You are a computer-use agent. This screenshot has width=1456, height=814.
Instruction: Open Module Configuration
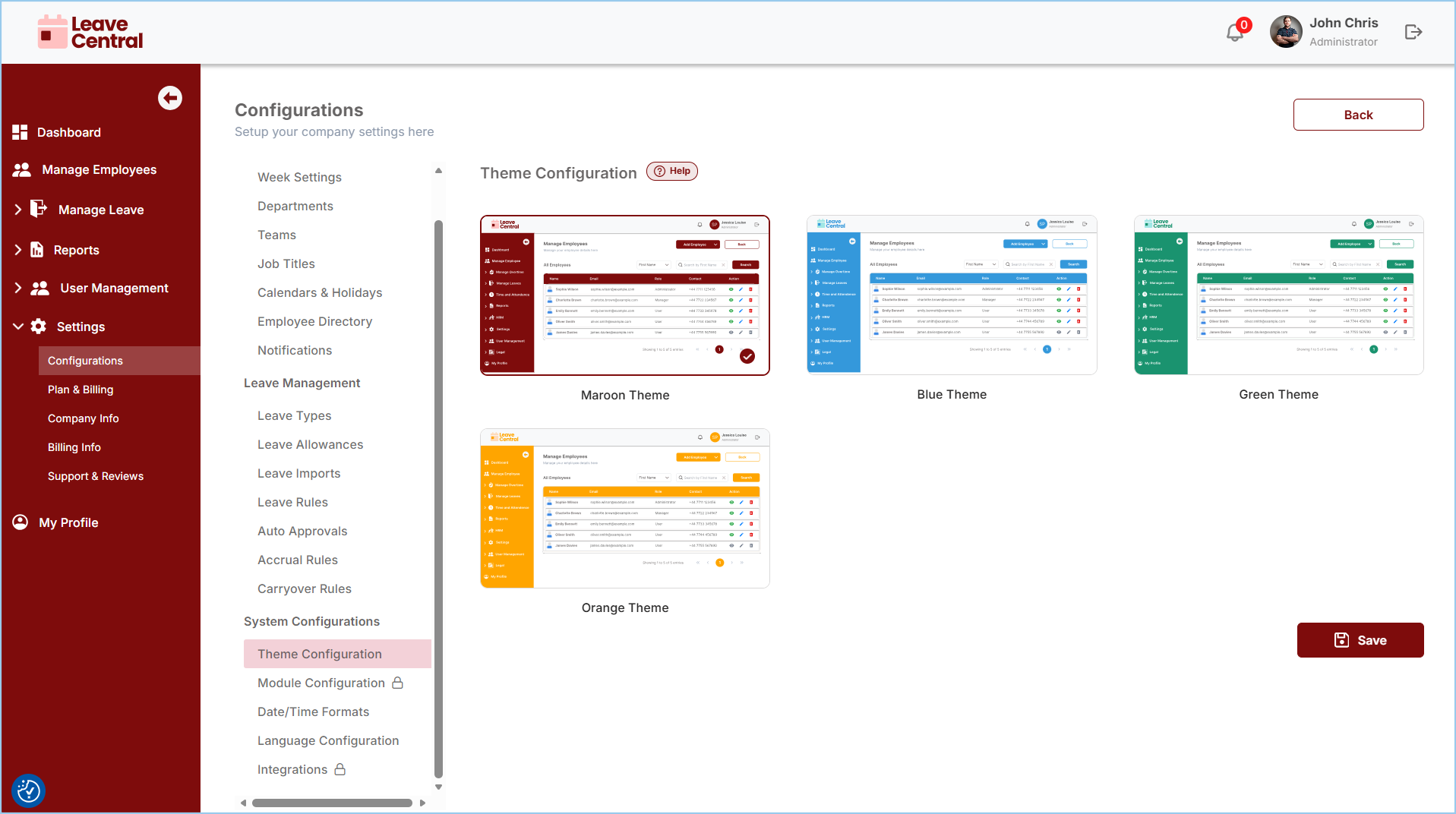pyautogui.click(x=321, y=683)
